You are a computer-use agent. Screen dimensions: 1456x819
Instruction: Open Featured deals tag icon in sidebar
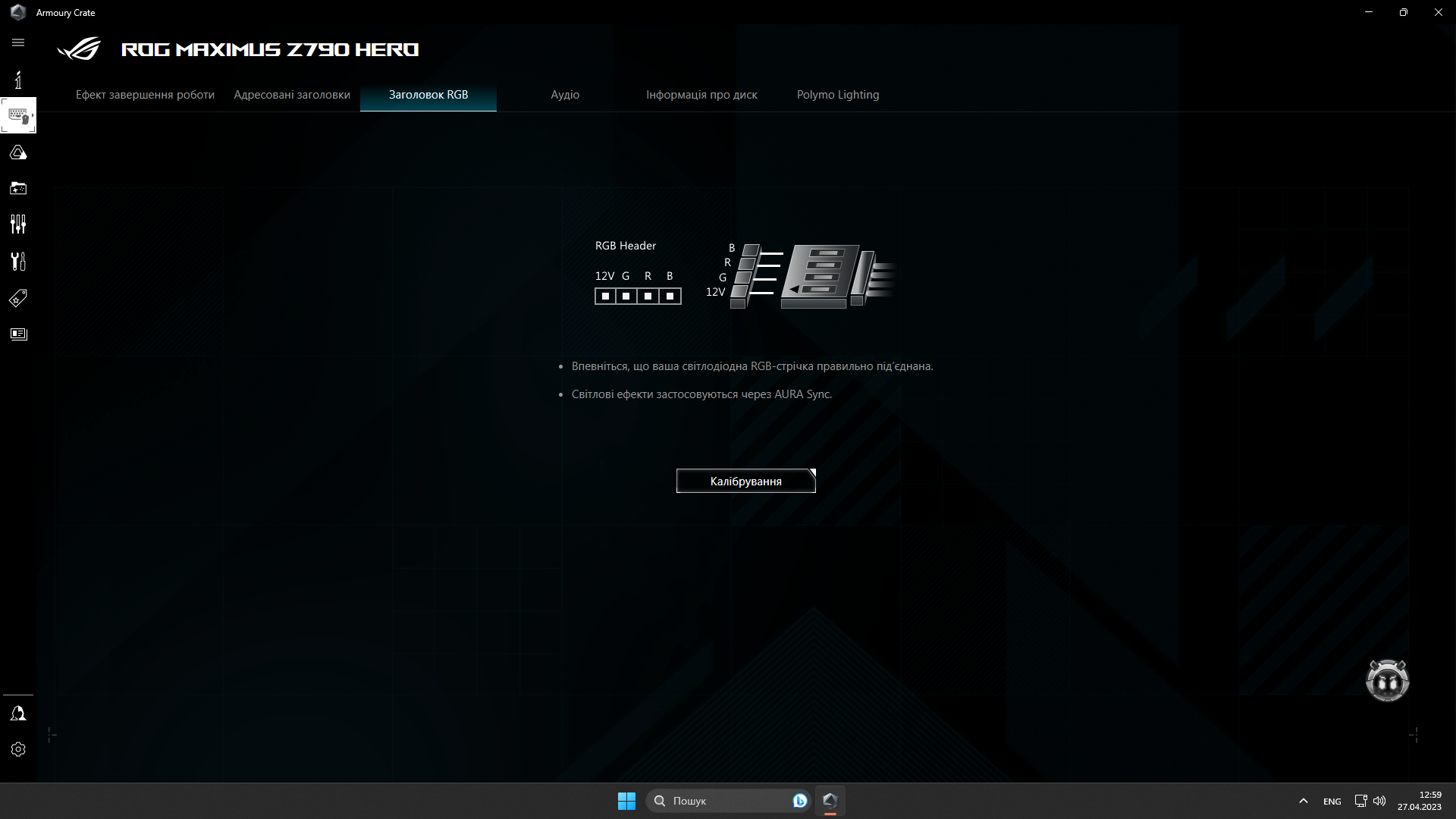coord(18,298)
